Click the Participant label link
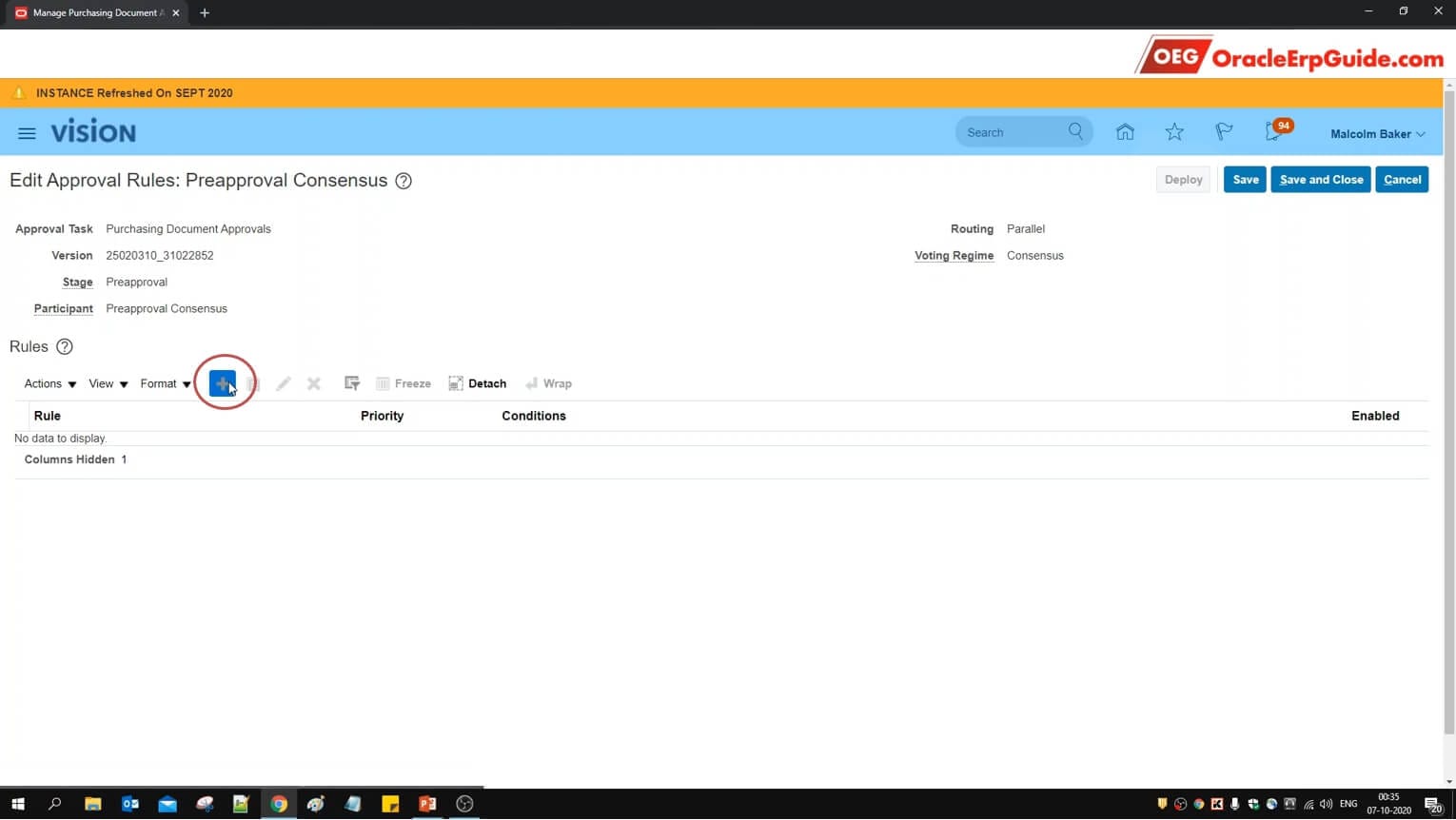1456x820 pixels. point(63,309)
